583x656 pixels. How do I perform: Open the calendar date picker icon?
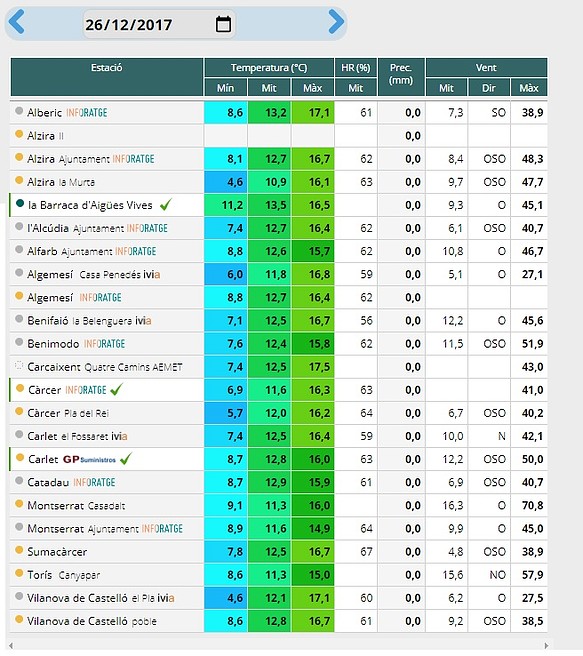(223, 24)
